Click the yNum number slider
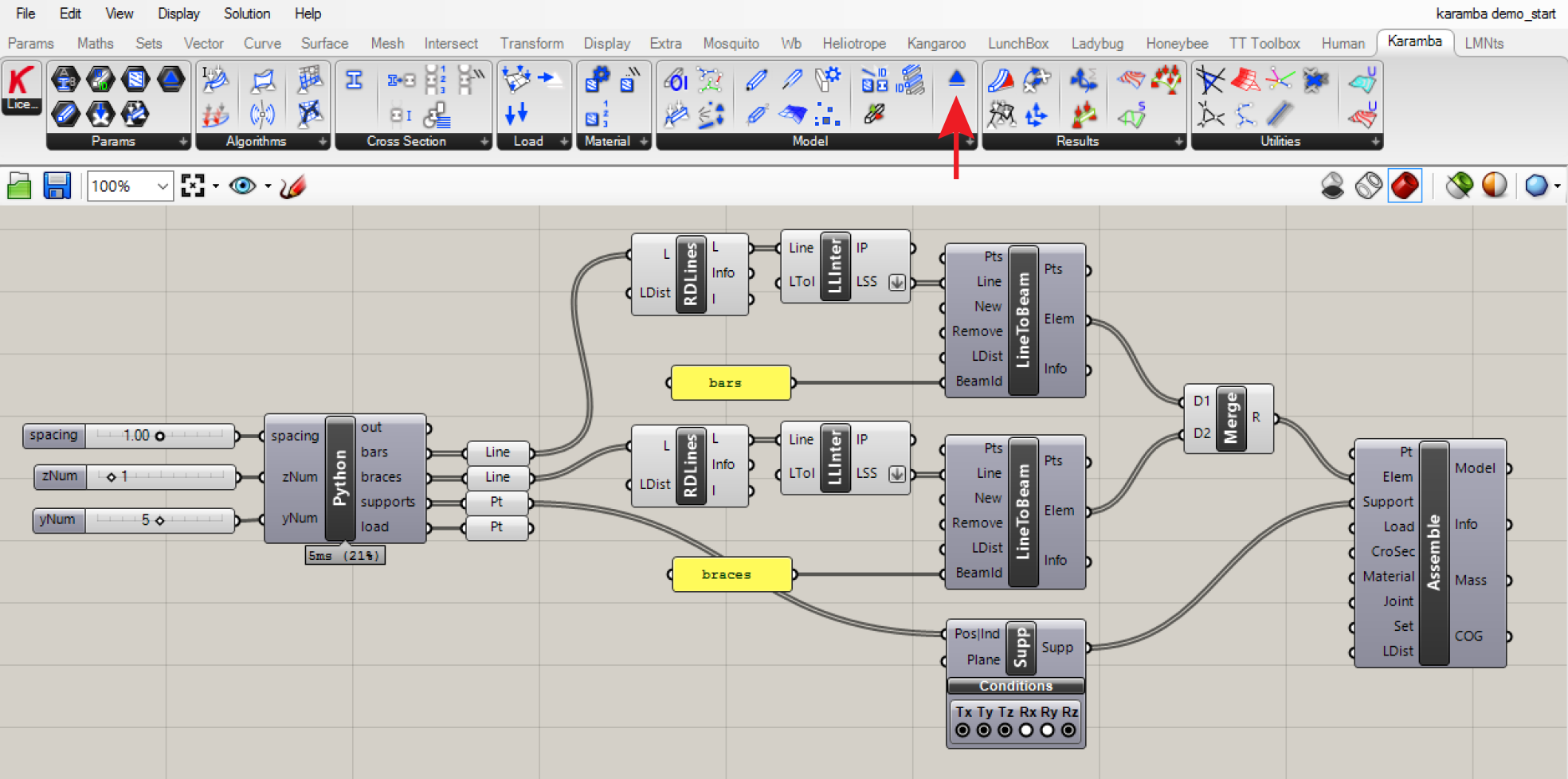1568x779 pixels. (x=134, y=520)
